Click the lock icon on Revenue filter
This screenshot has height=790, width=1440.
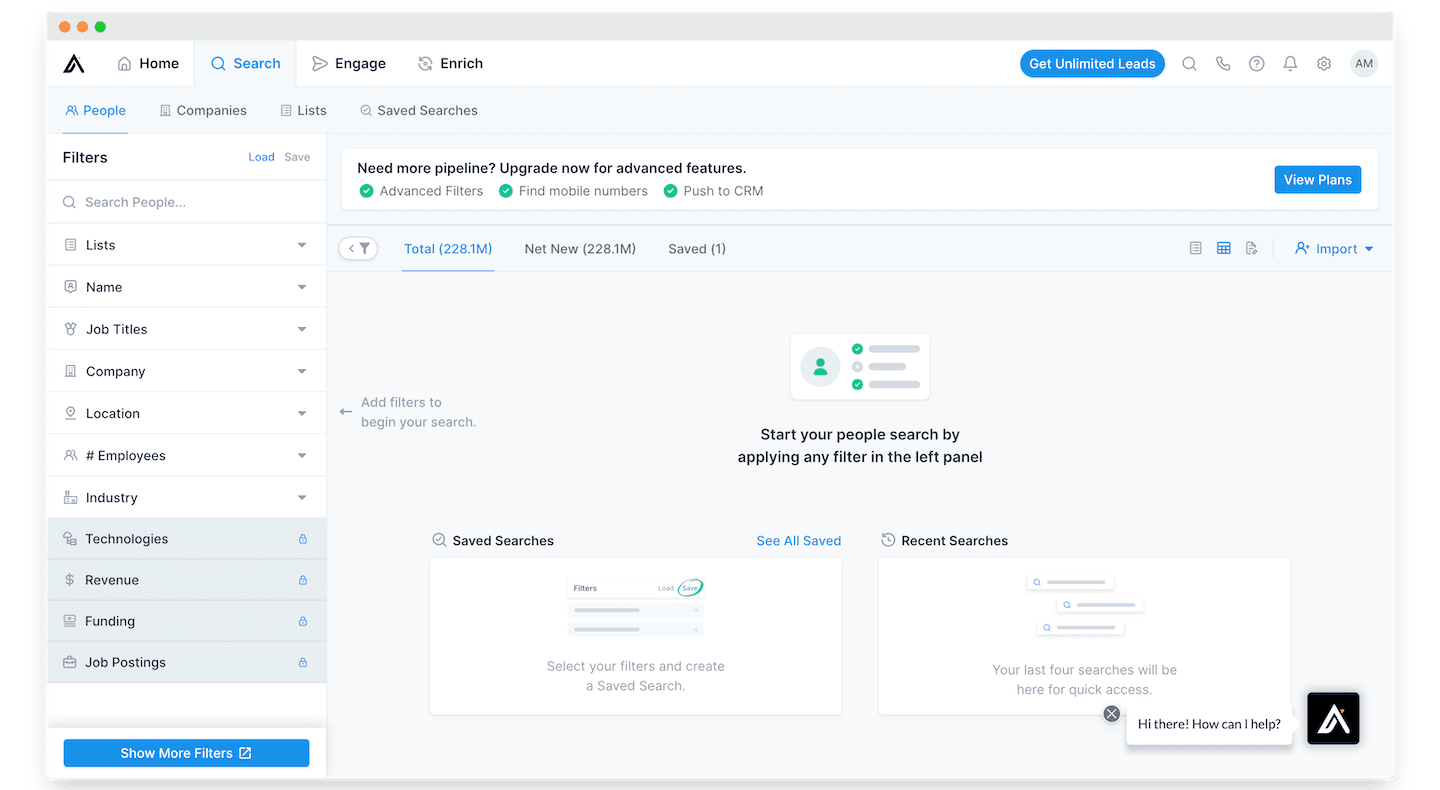point(303,580)
